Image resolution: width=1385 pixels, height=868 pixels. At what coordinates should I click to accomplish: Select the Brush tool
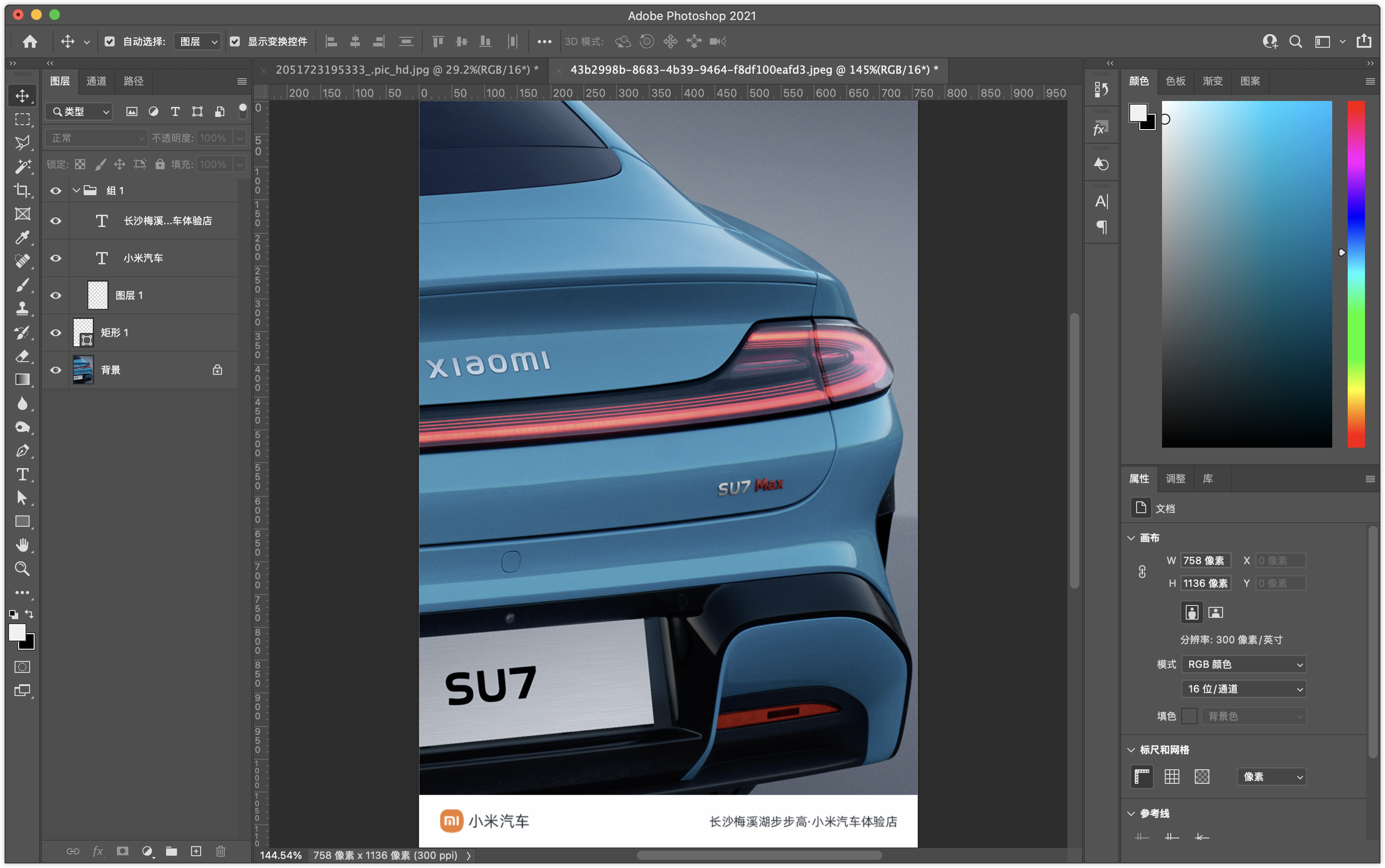tap(22, 285)
